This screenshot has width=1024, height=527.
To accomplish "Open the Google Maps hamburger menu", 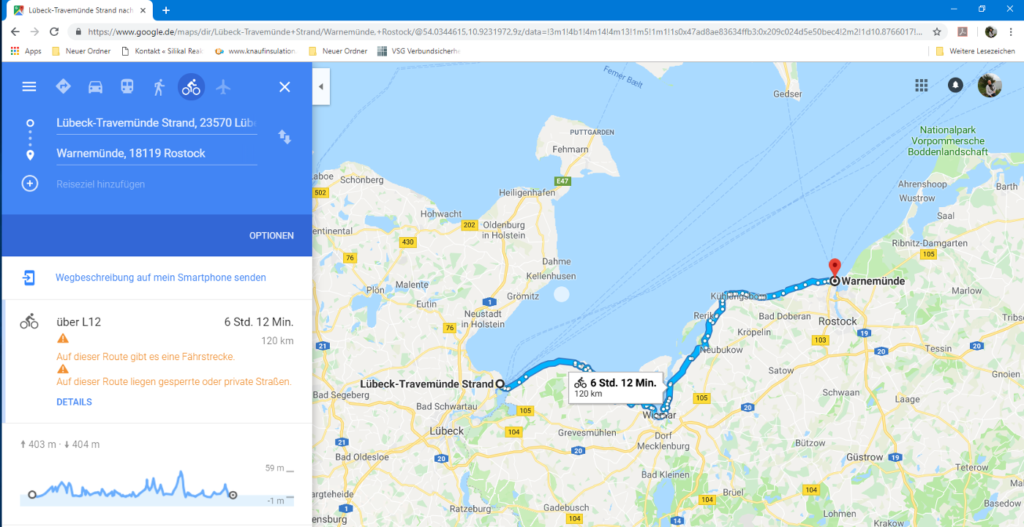I will pos(29,87).
